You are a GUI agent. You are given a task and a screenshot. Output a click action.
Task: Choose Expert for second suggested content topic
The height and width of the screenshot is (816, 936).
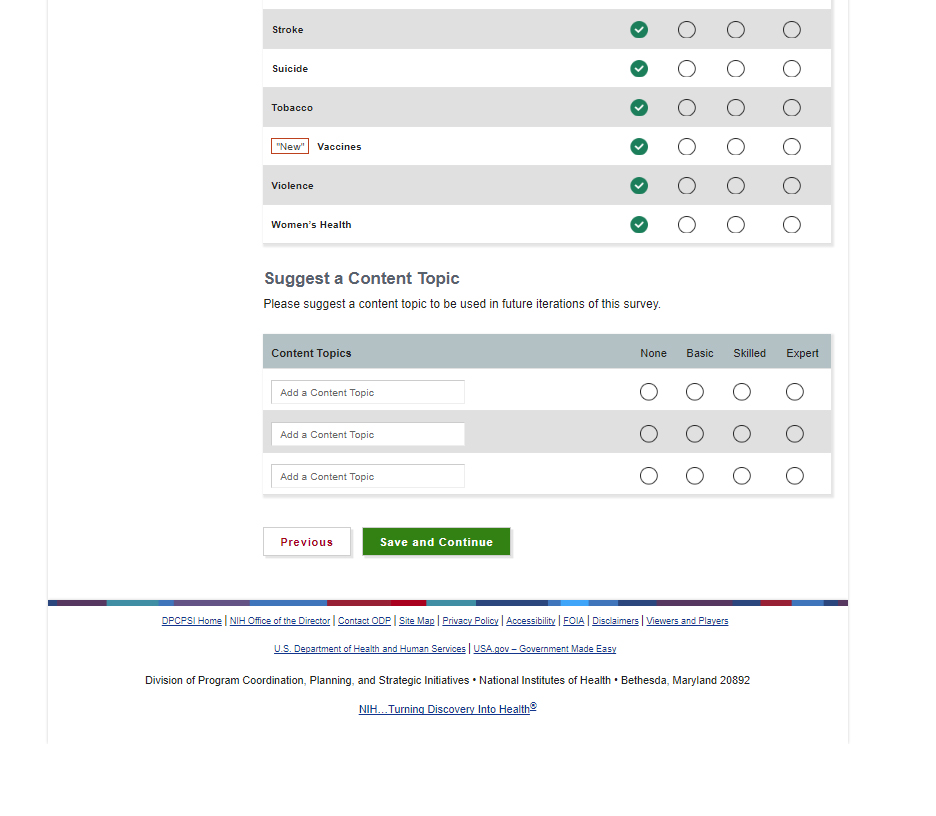pyautogui.click(x=794, y=434)
